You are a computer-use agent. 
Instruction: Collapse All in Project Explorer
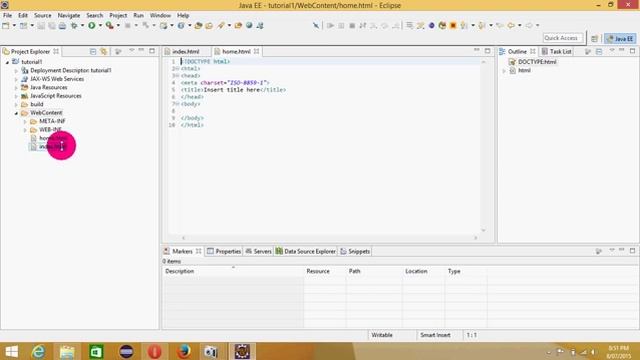click(x=93, y=51)
